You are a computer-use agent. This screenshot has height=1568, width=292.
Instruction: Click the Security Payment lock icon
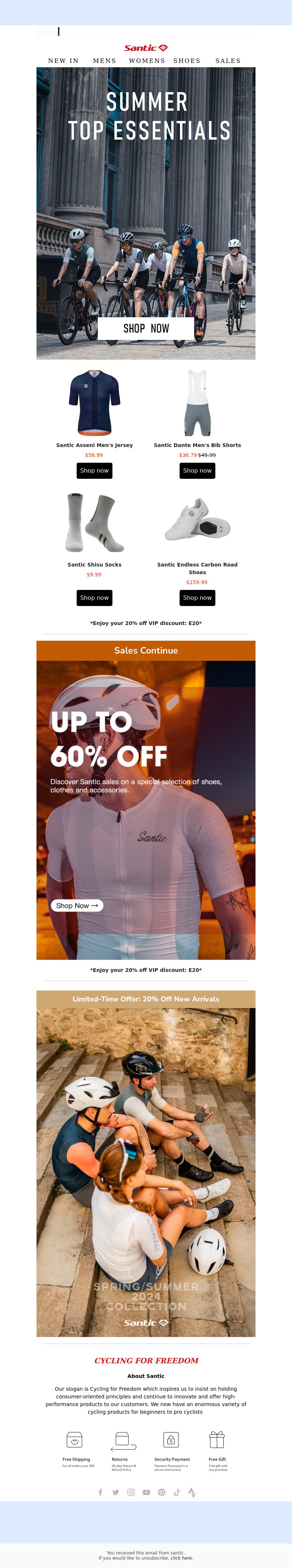(171, 1440)
